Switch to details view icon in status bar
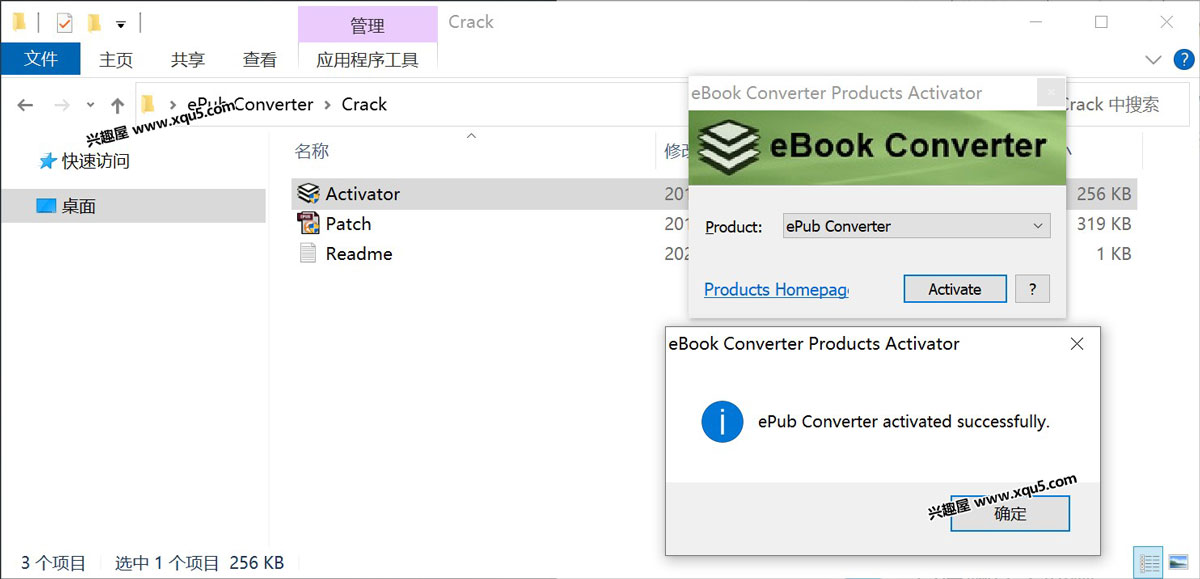This screenshot has height=579, width=1200. coord(1149,563)
